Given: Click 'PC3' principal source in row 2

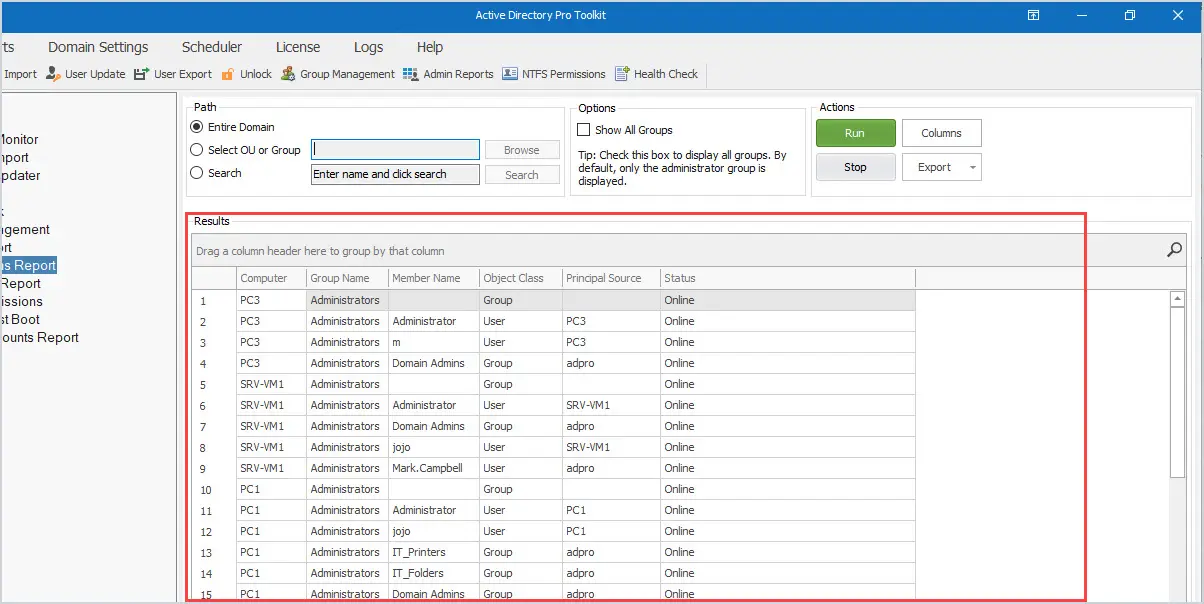Looking at the screenshot, I should click(x=610, y=321).
